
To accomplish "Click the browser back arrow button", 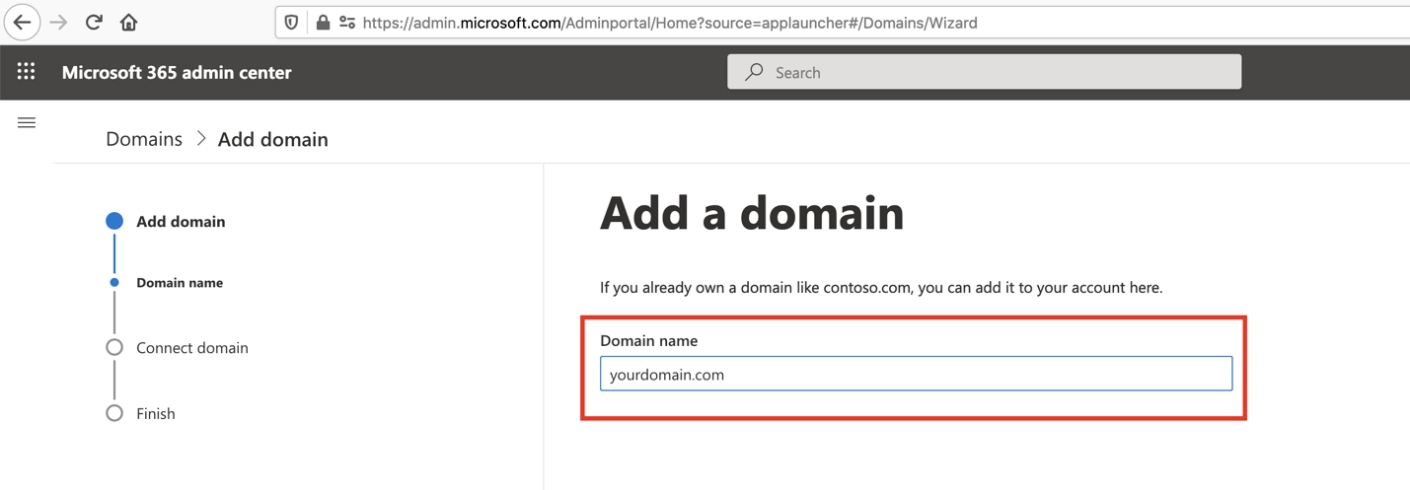I will tap(22, 22).
